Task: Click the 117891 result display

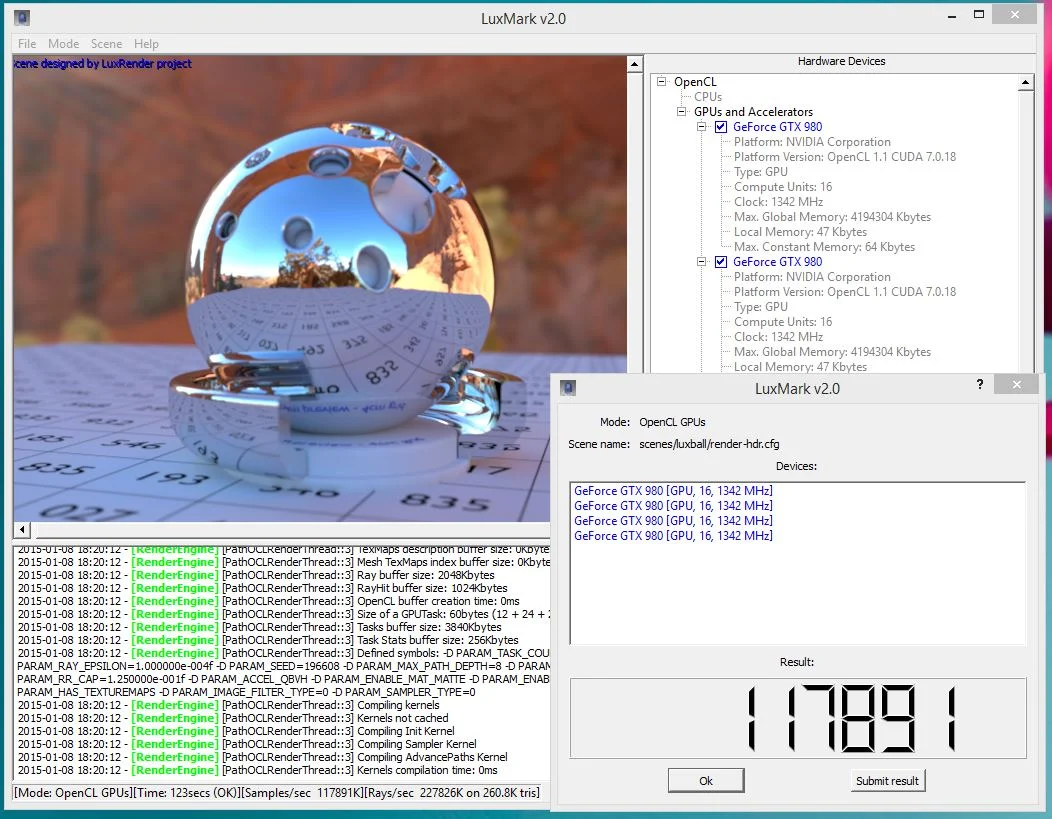Action: (x=798, y=718)
